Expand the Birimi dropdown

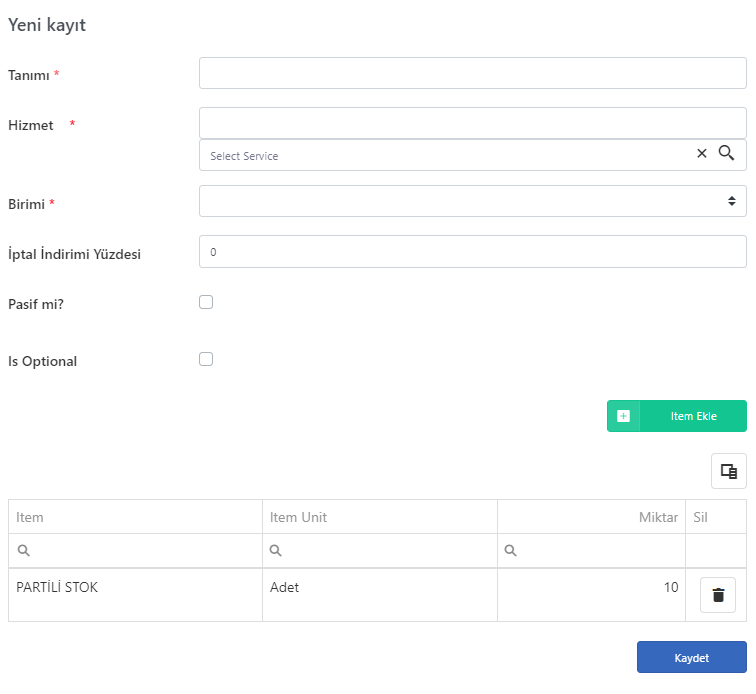pyautogui.click(x=472, y=201)
